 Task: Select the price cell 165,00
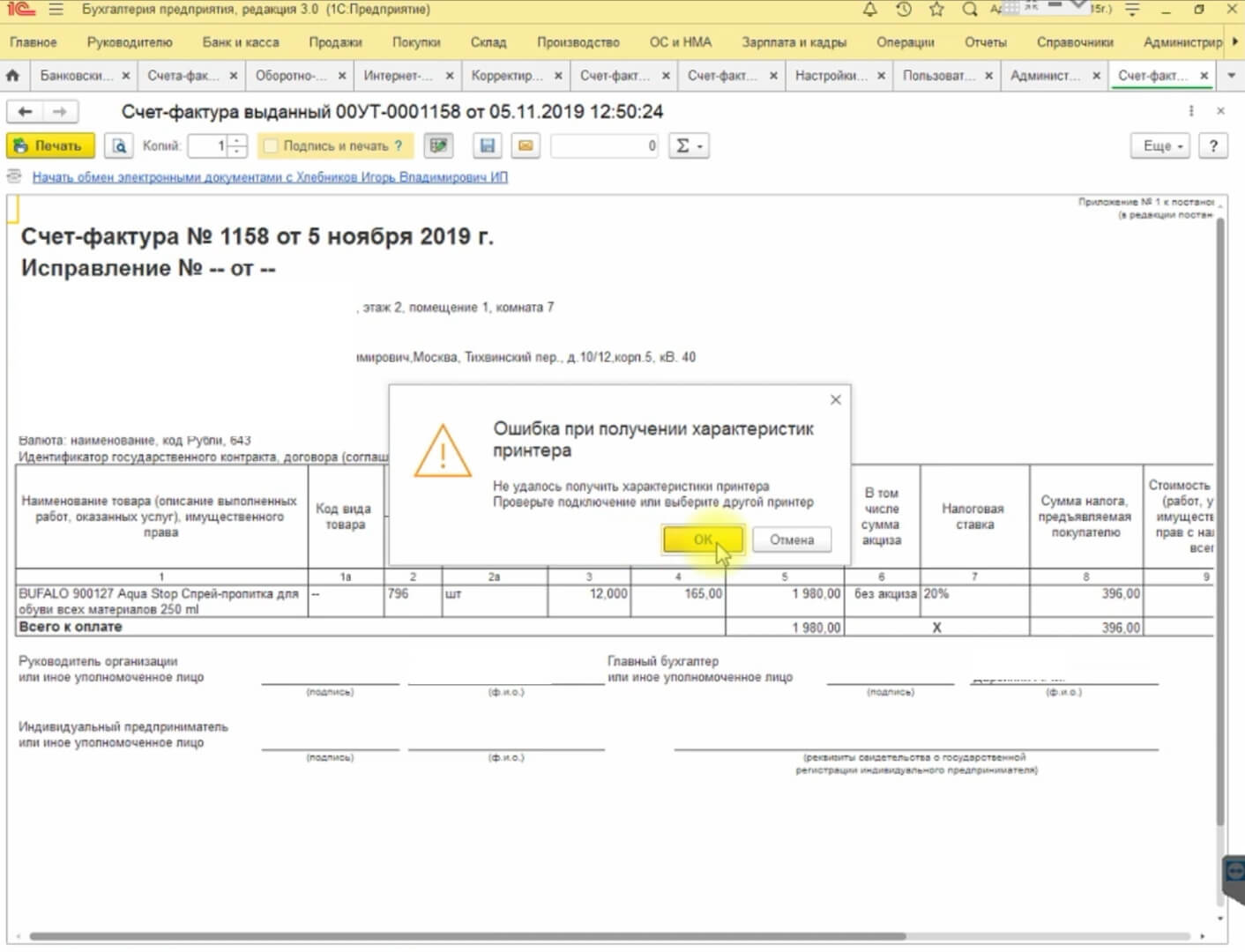coord(678,601)
